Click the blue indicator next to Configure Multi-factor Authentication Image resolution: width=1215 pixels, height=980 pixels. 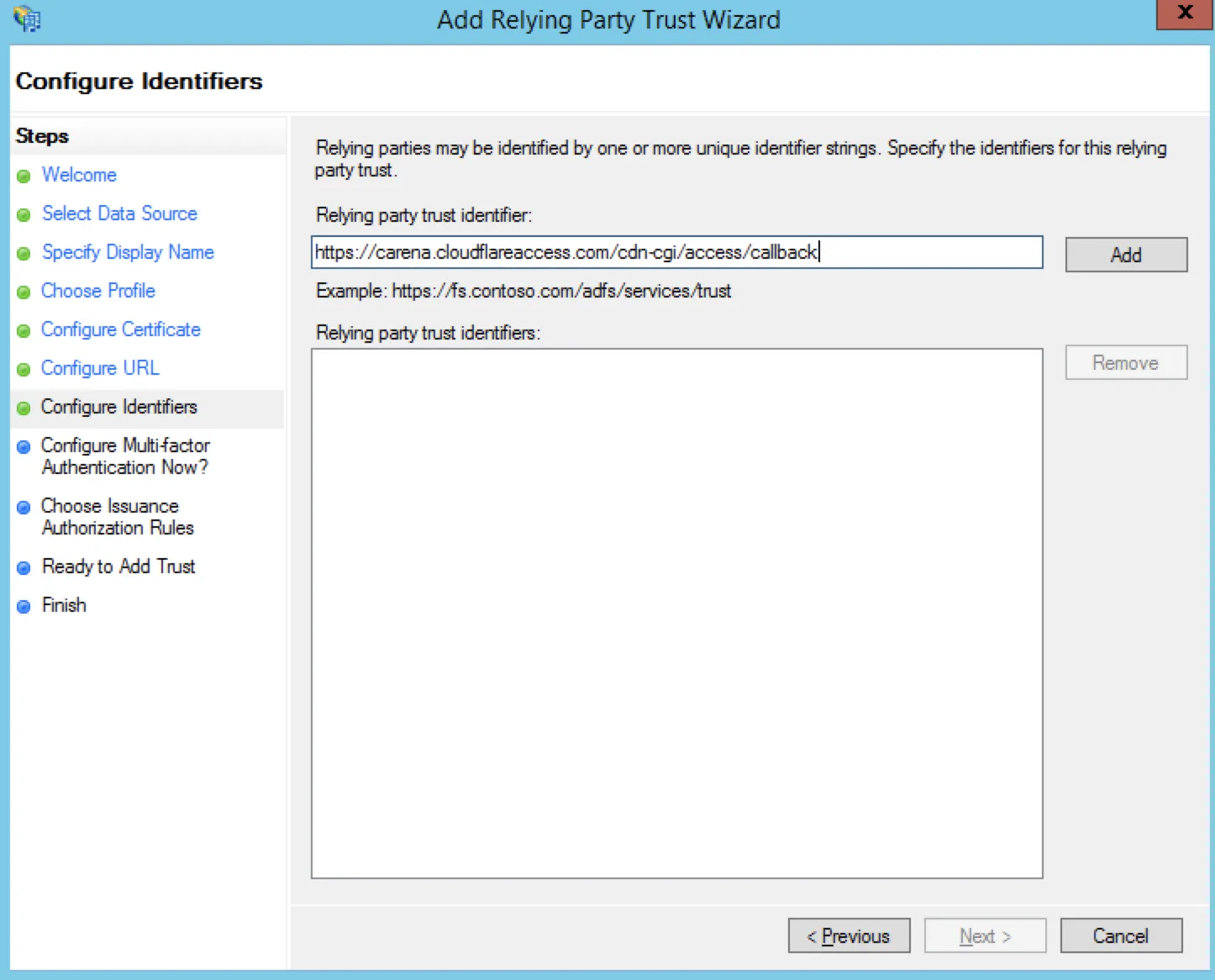[x=24, y=446]
